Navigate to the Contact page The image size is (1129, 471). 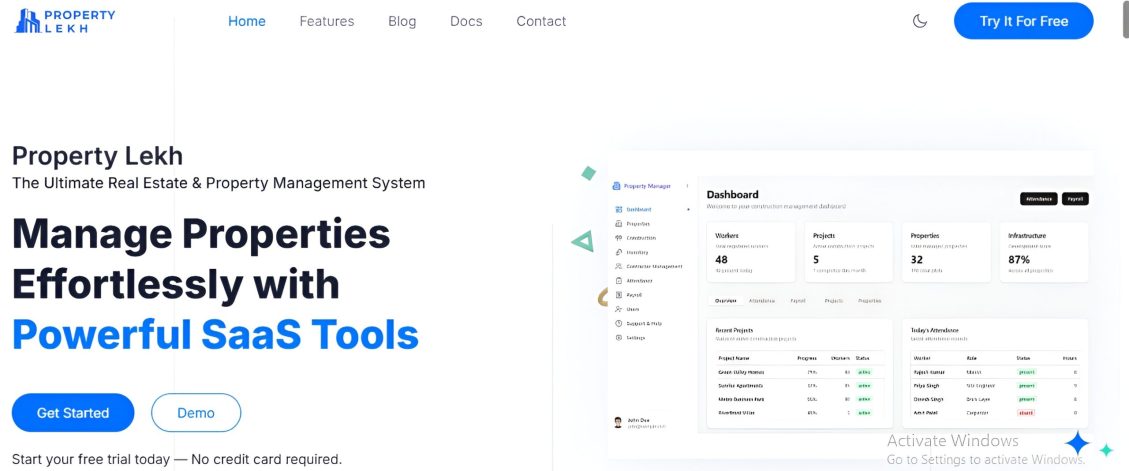(x=541, y=21)
